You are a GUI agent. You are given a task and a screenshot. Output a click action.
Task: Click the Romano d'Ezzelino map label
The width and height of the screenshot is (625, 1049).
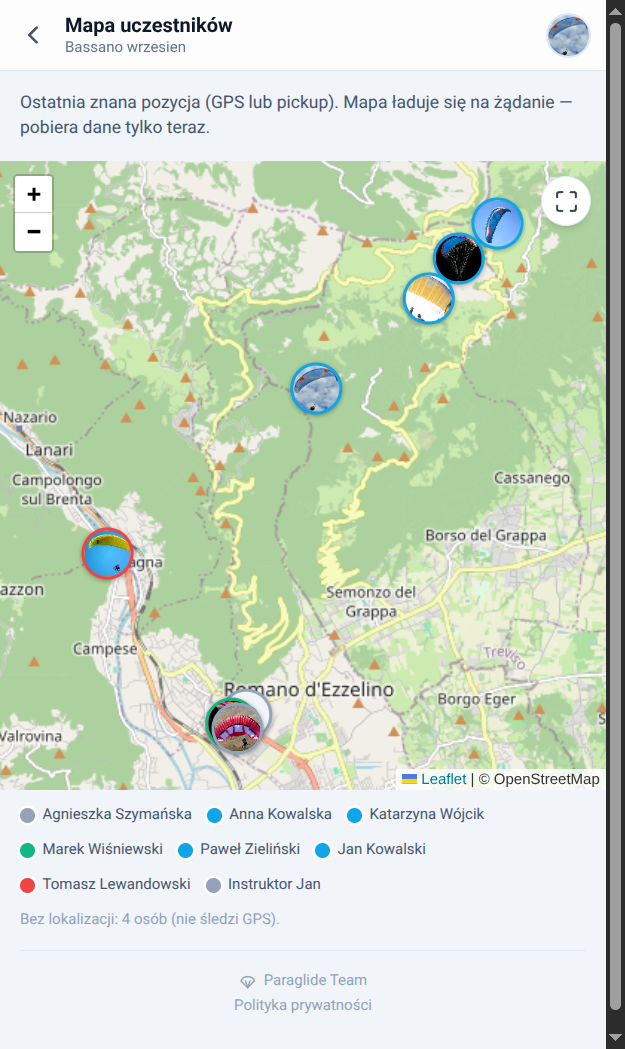[x=308, y=690]
